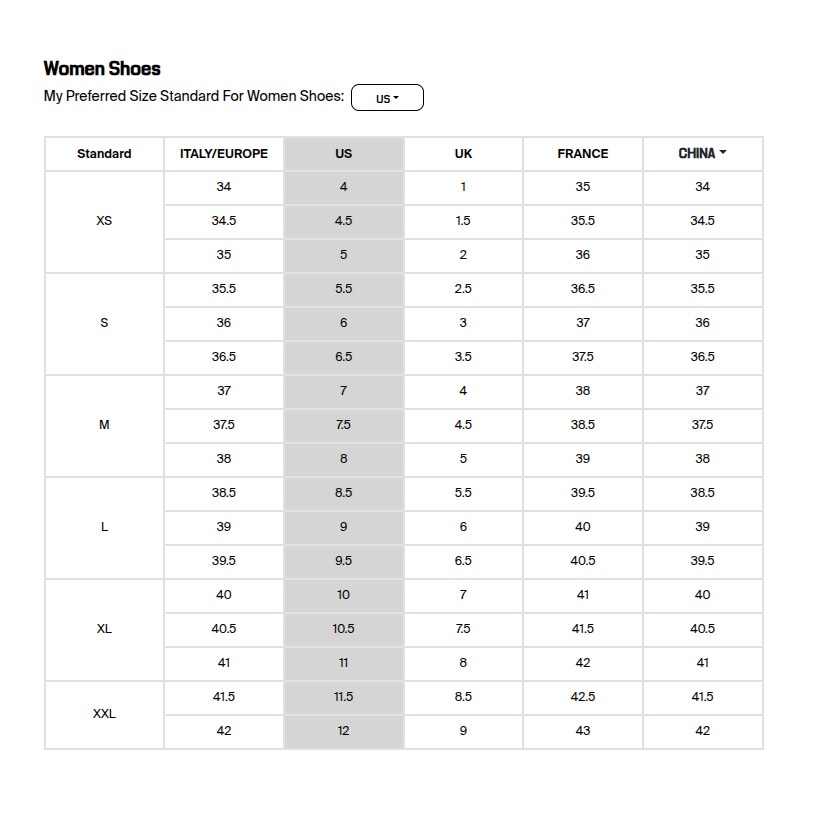Select US size 7.5 cell

pyautogui.click(x=343, y=425)
